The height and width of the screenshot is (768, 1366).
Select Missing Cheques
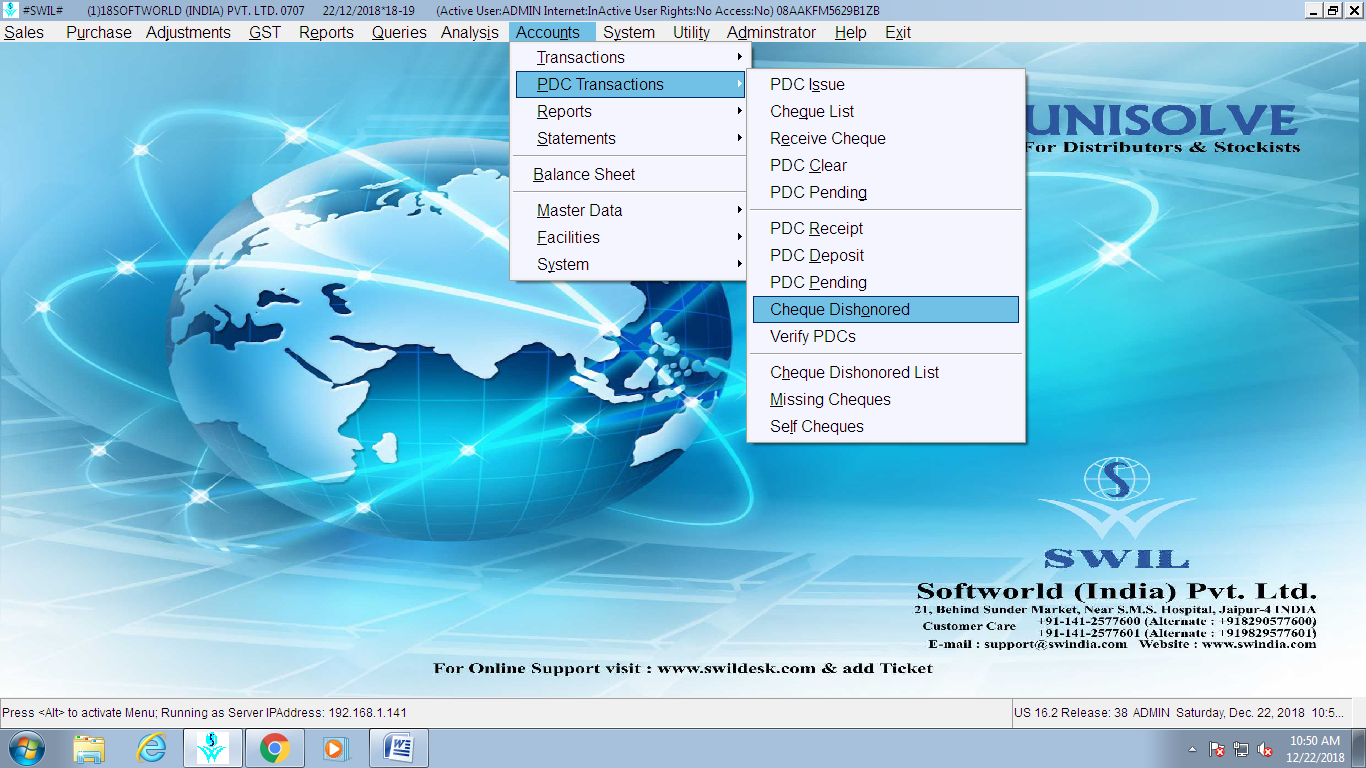pyautogui.click(x=886, y=400)
